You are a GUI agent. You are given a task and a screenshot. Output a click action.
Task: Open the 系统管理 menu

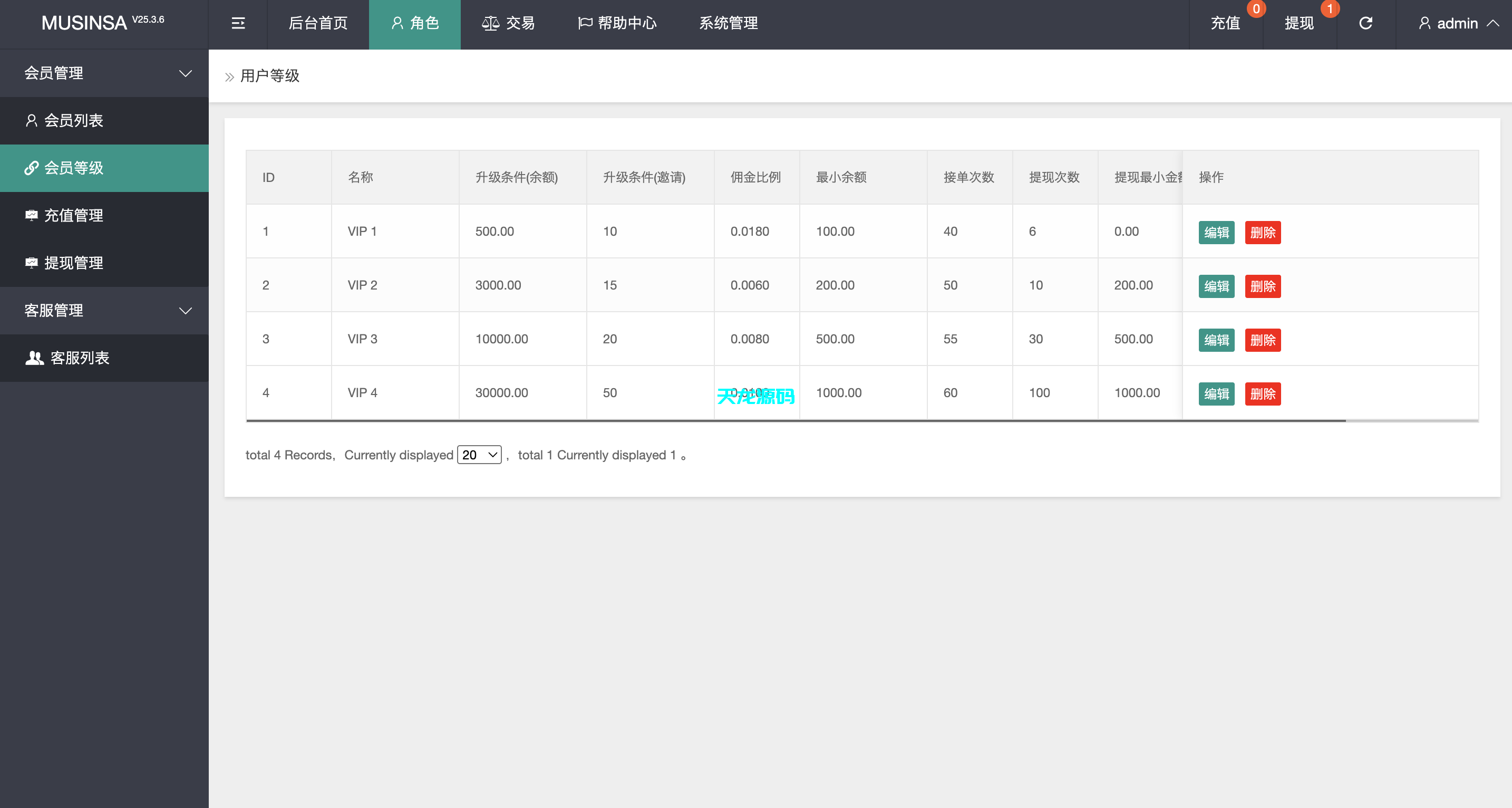728,24
